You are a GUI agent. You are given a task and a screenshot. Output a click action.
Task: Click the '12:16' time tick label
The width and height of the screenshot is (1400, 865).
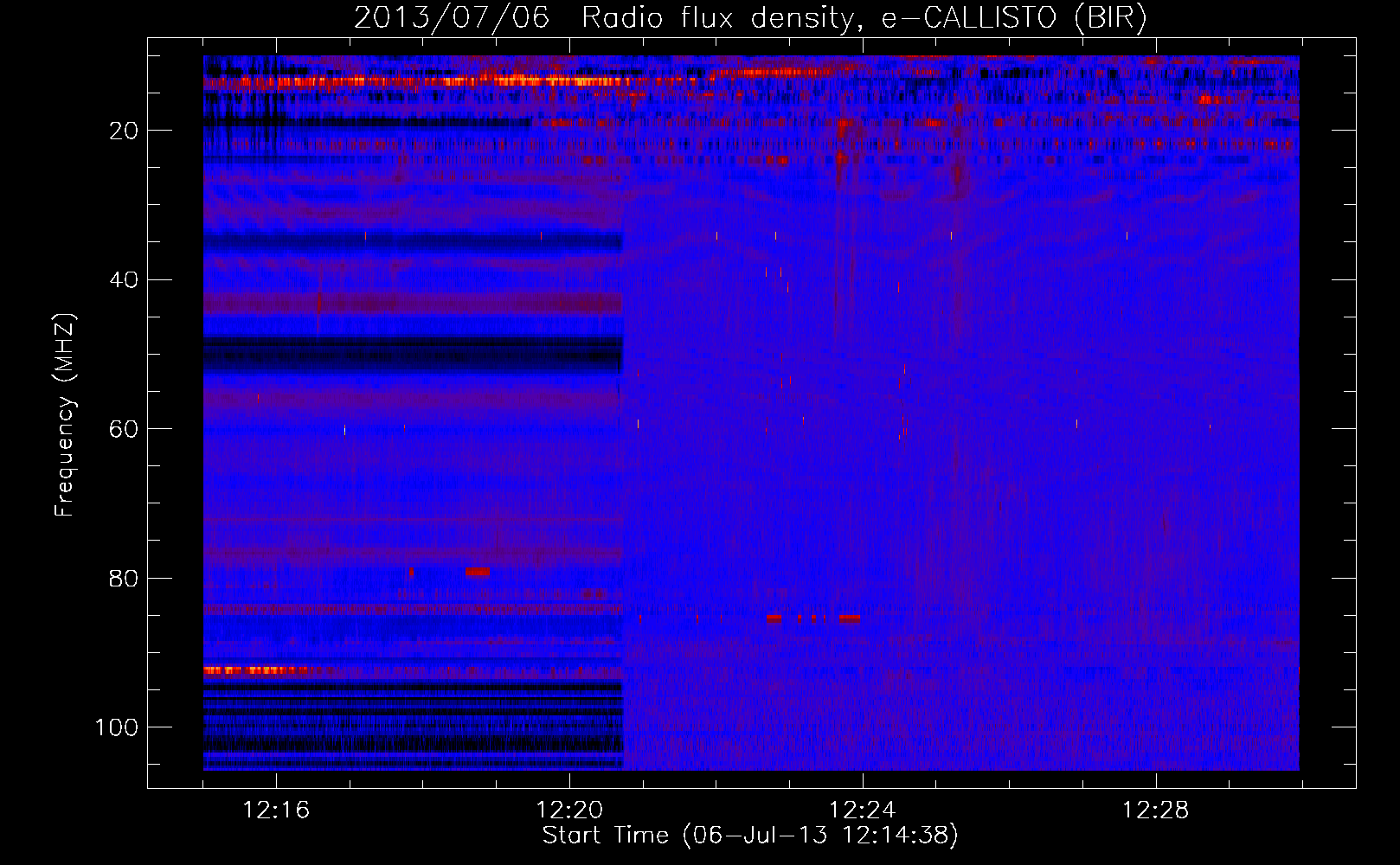[276, 811]
